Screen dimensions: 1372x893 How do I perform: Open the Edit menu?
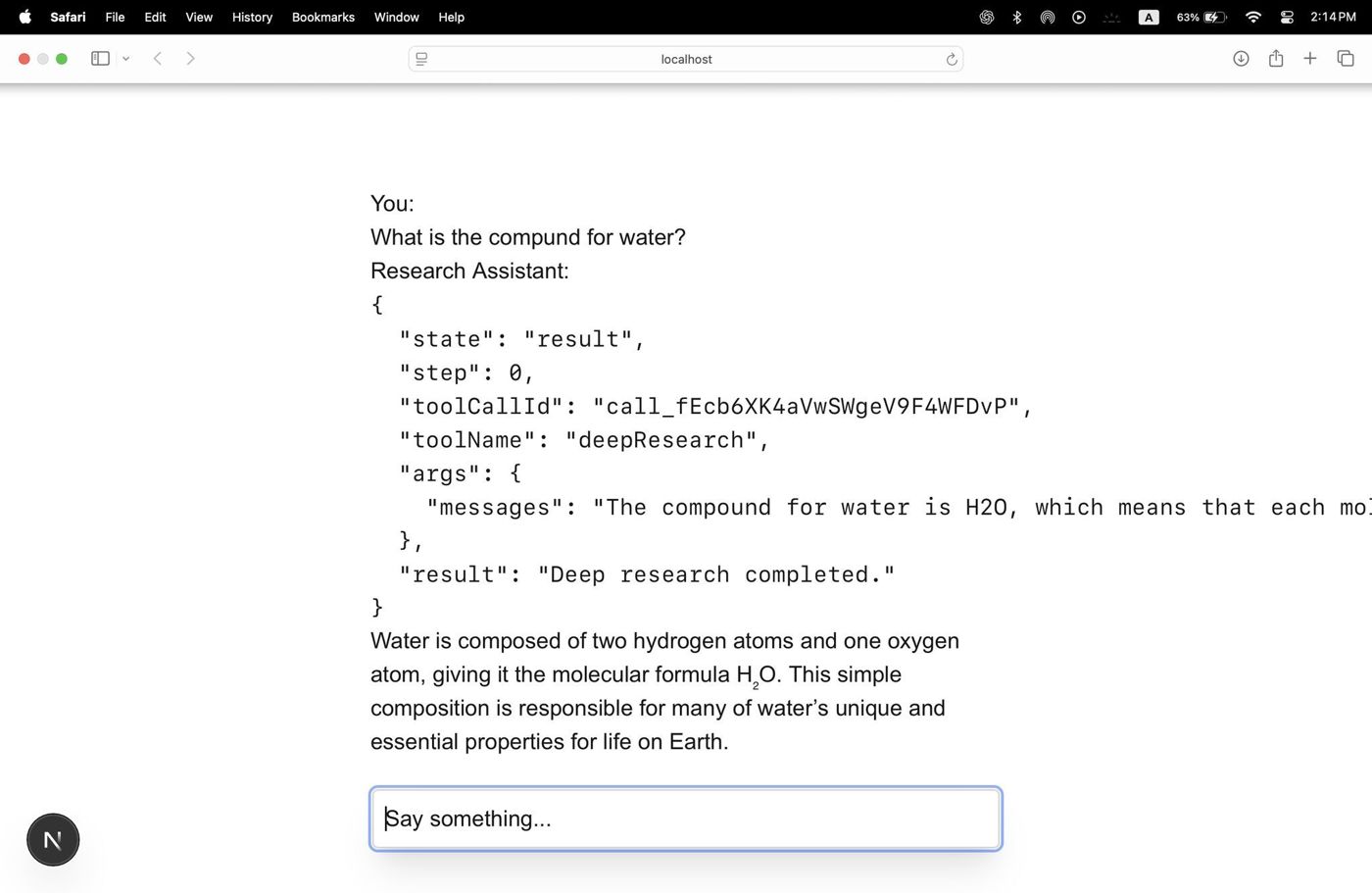[155, 17]
